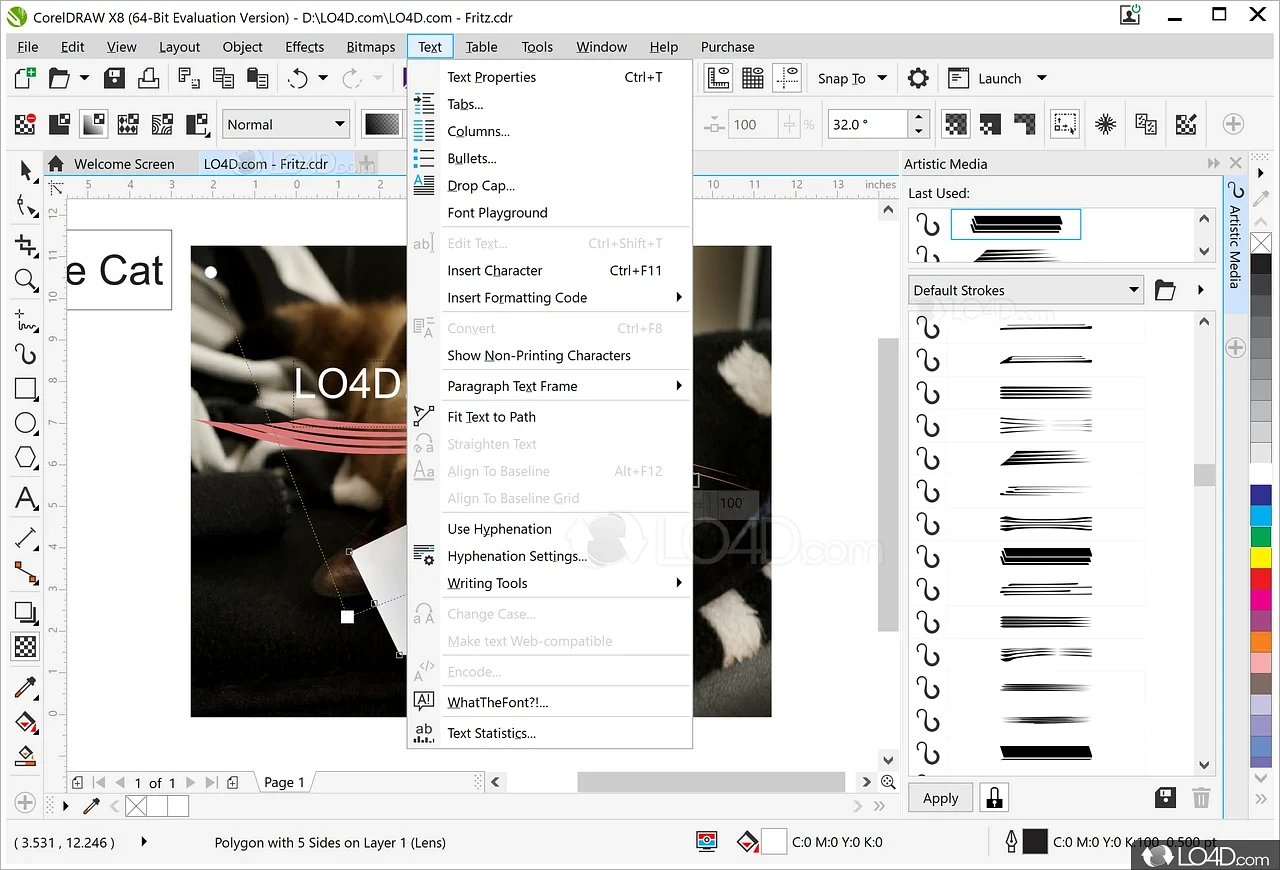
Task: Select the Zoom tool in toolbox
Action: tap(26, 281)
